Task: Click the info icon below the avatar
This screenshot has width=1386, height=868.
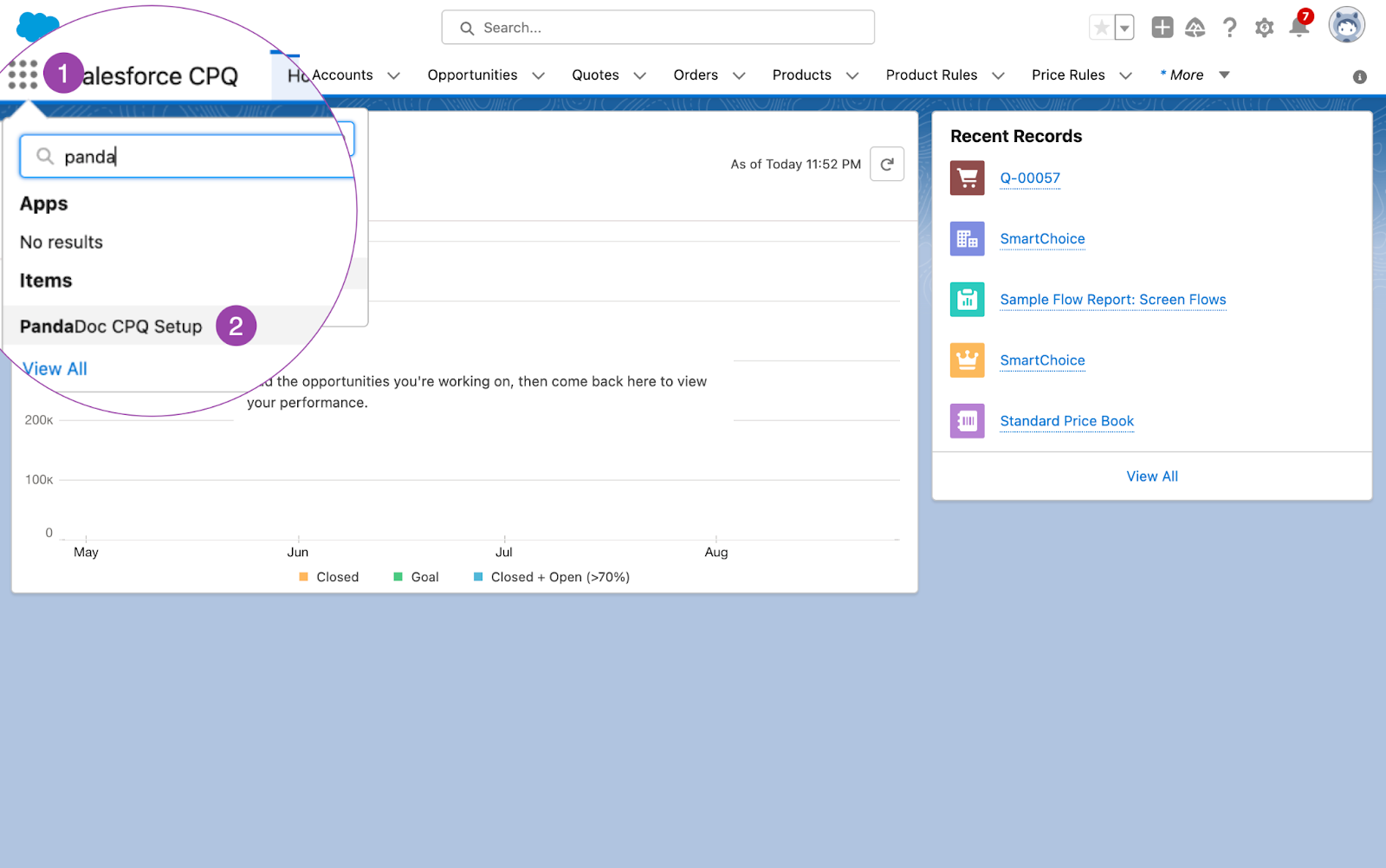Action: (x=1360, y=77)
